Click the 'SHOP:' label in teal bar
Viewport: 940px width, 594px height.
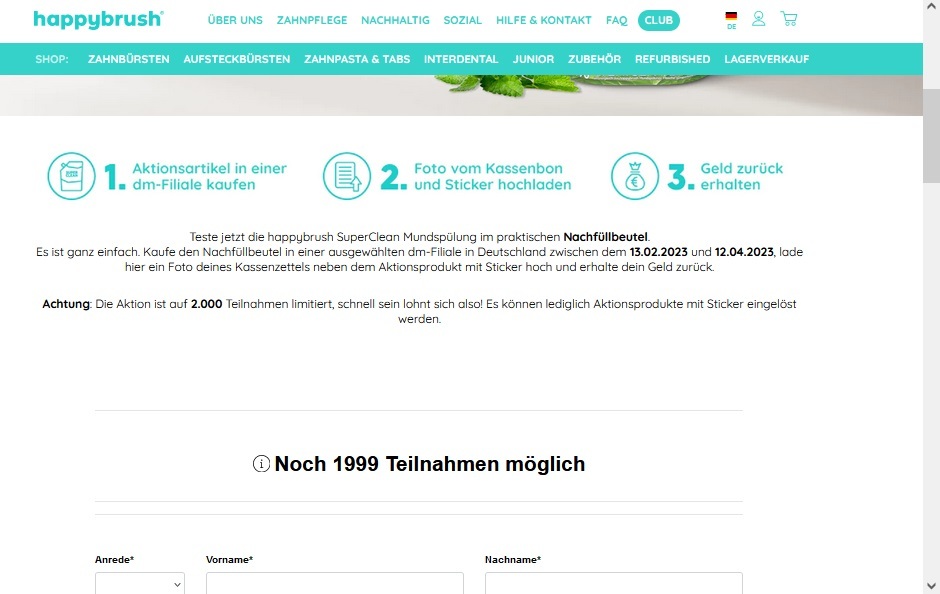[52, 59]
